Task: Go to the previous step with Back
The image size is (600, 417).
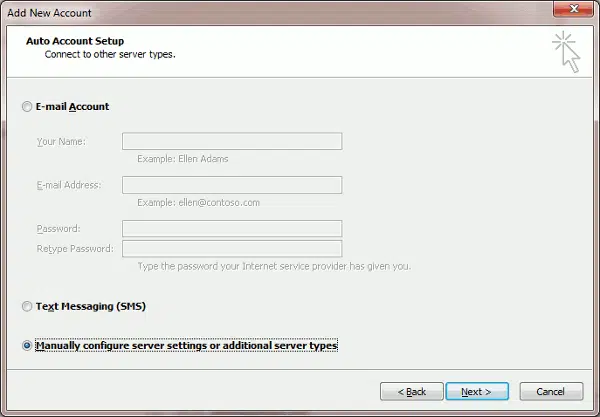Action: click(x=411, y=391)
